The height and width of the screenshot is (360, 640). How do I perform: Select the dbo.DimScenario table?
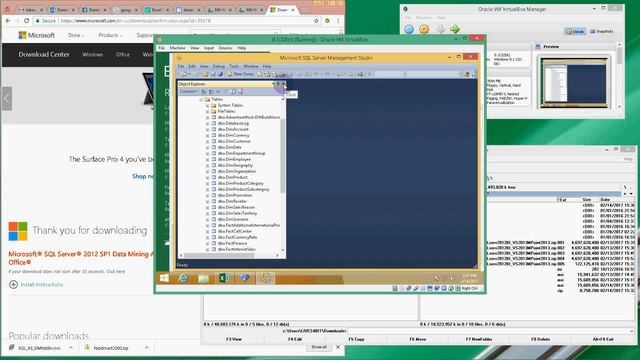click(233, 219)
